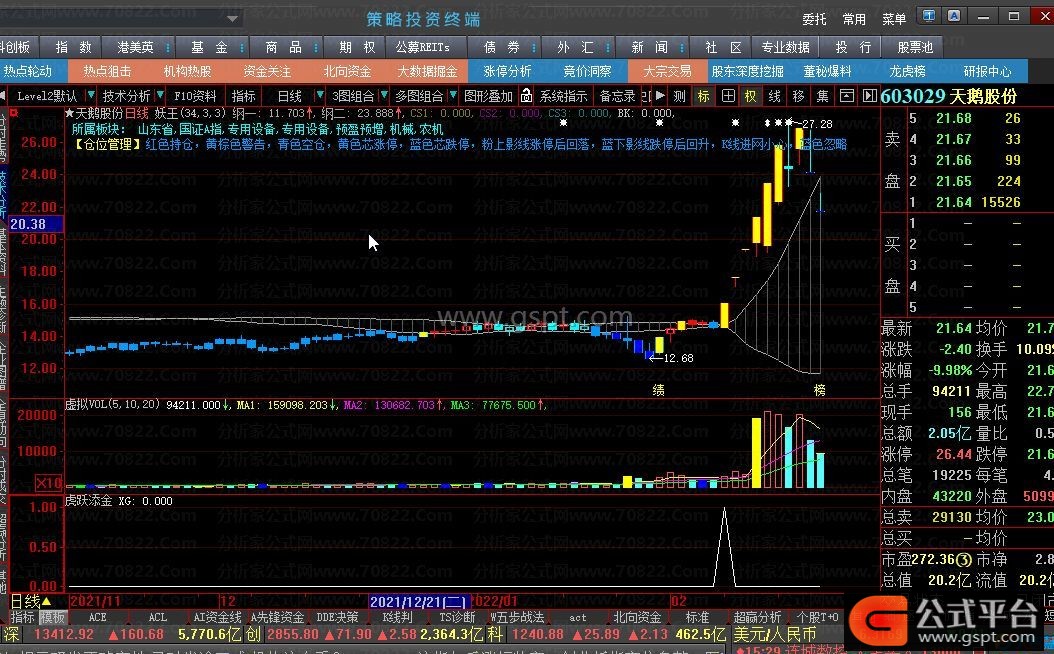Image resolution: width=1054 pixels, height=654 pixels.
Task: Click the small red square at chart corner
Action: point(13,113)
